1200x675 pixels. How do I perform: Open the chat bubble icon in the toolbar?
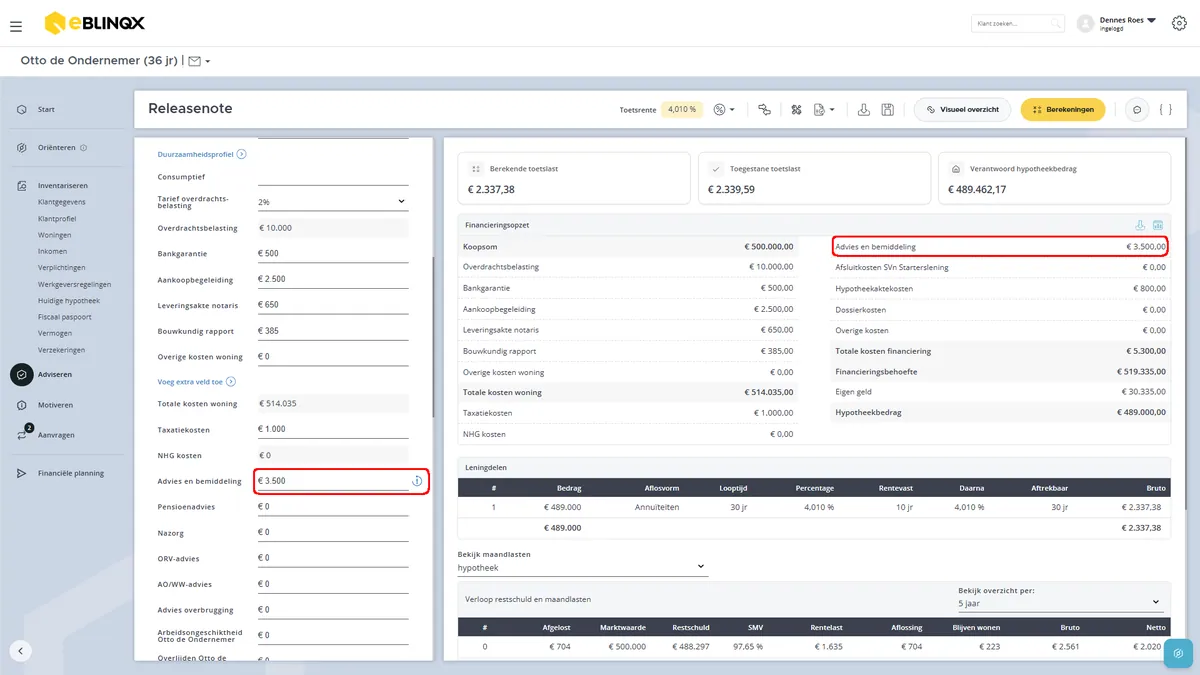click(x=1136, y=109)
